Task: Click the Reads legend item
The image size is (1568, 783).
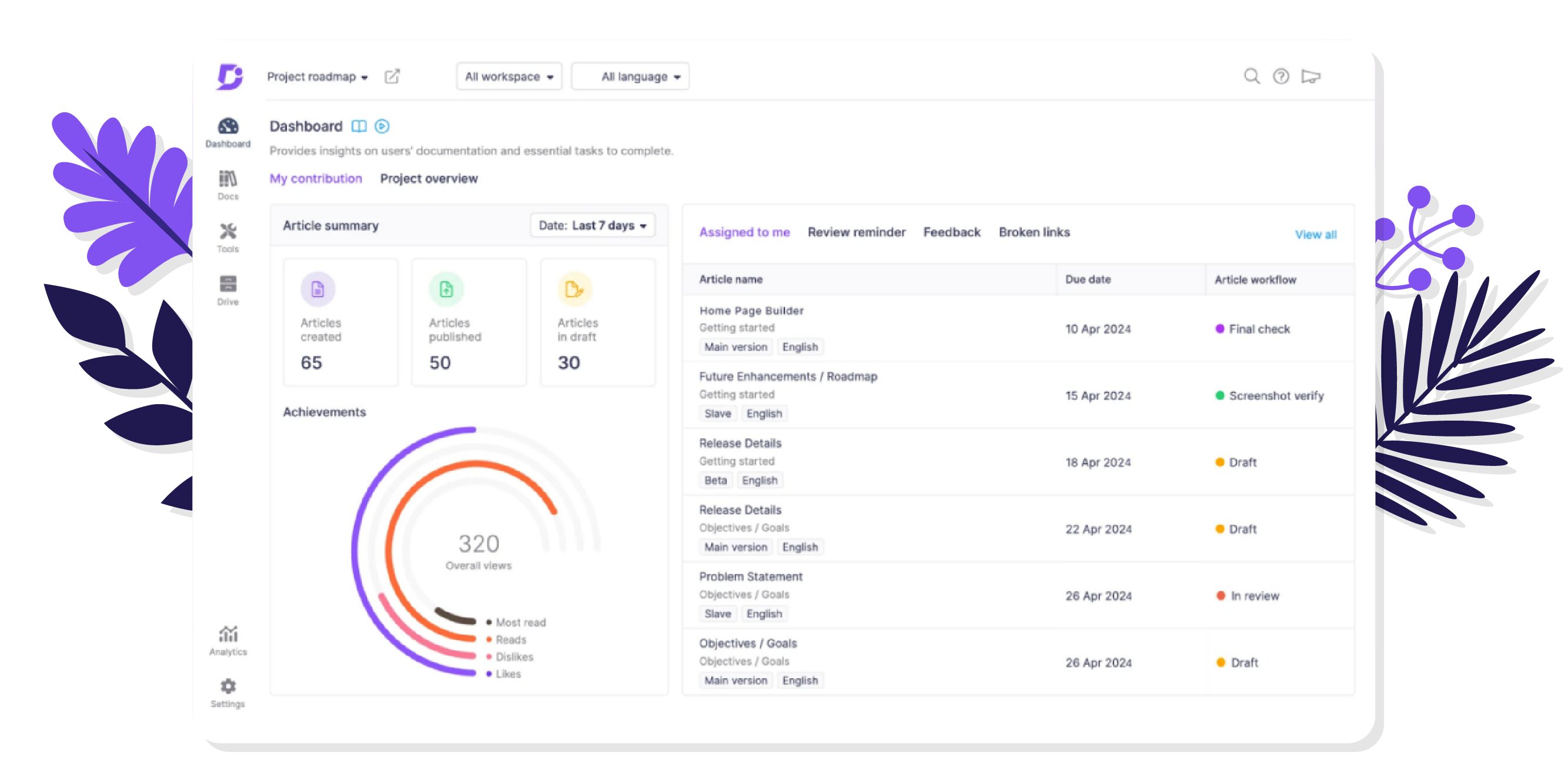Action: point(506,640)
